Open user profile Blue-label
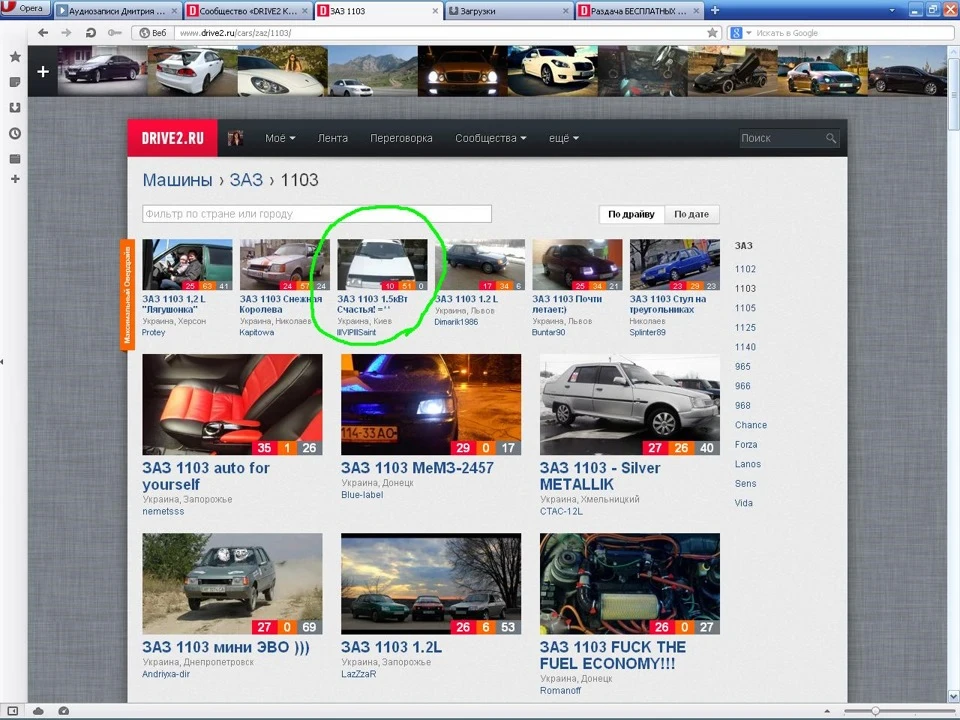Screen dimensions: 960x720 pos(362,495)
